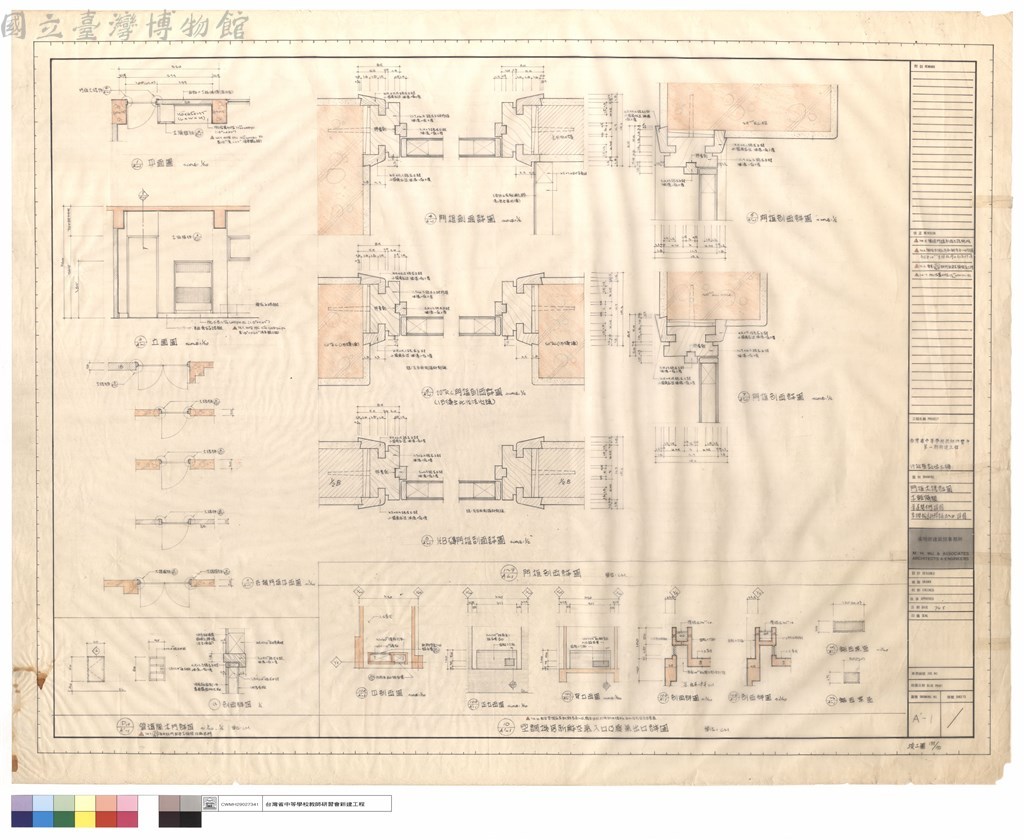Click the gray M. H. Wu & Associates stamp
The height and width of the screenshot is (840, 1024).
coord(940,549)
